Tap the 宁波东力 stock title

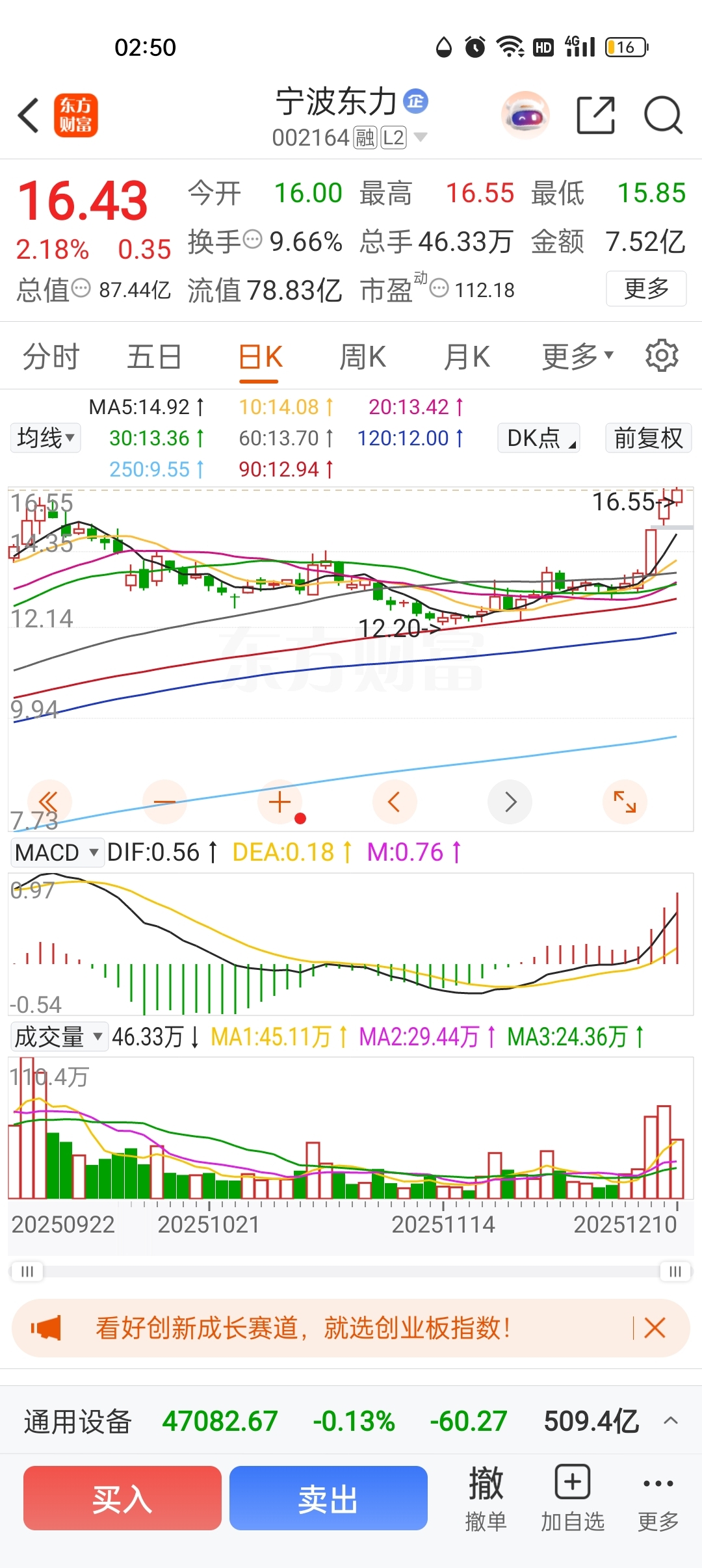click(336, 101)
